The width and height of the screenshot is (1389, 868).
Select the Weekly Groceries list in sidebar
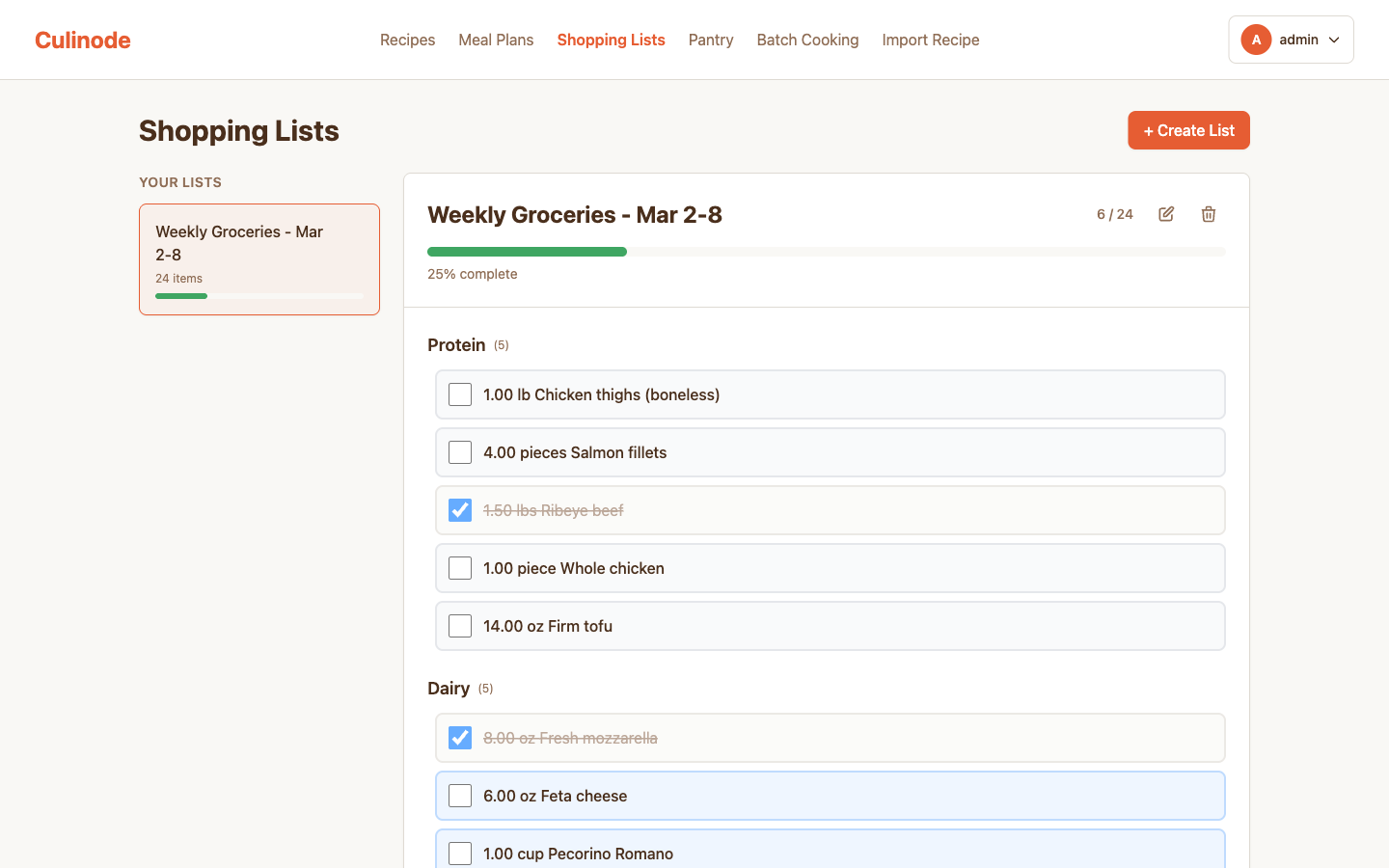[x=259, y=258]
